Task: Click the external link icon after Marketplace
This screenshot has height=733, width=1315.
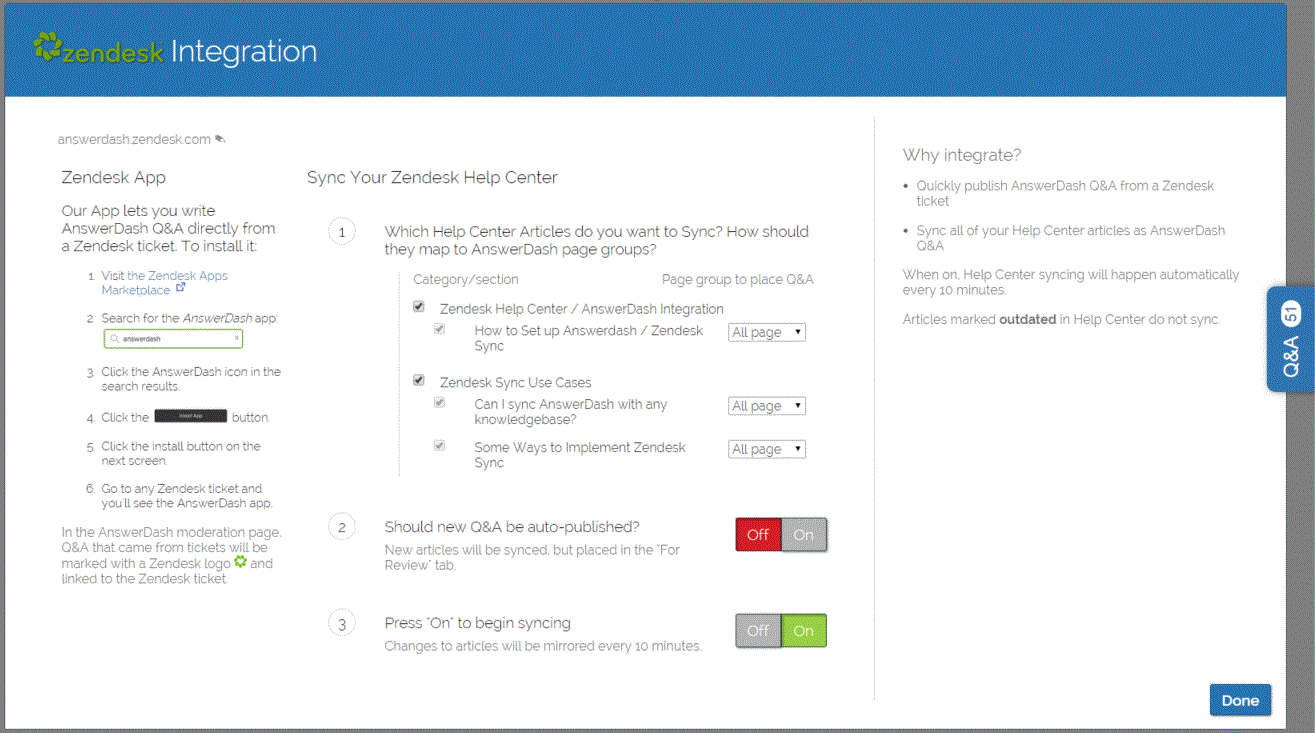Action: tap(181, 289)
